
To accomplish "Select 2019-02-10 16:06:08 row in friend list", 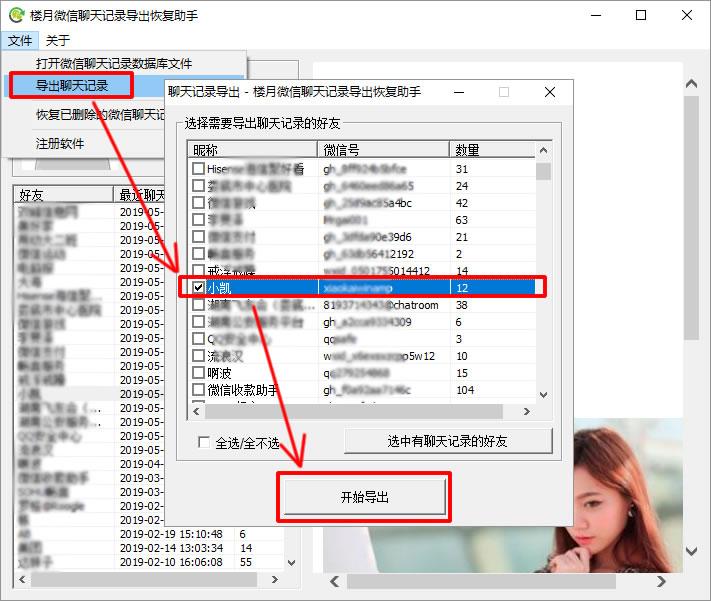I will click(x=150, y=562).
